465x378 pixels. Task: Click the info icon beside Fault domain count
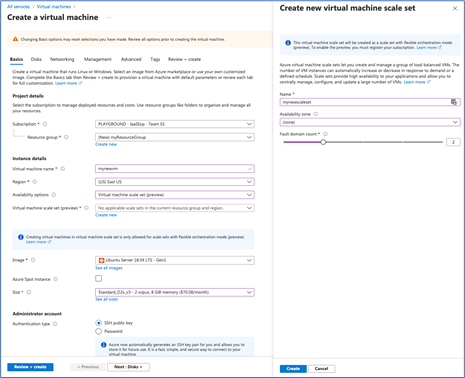[325, 134]
